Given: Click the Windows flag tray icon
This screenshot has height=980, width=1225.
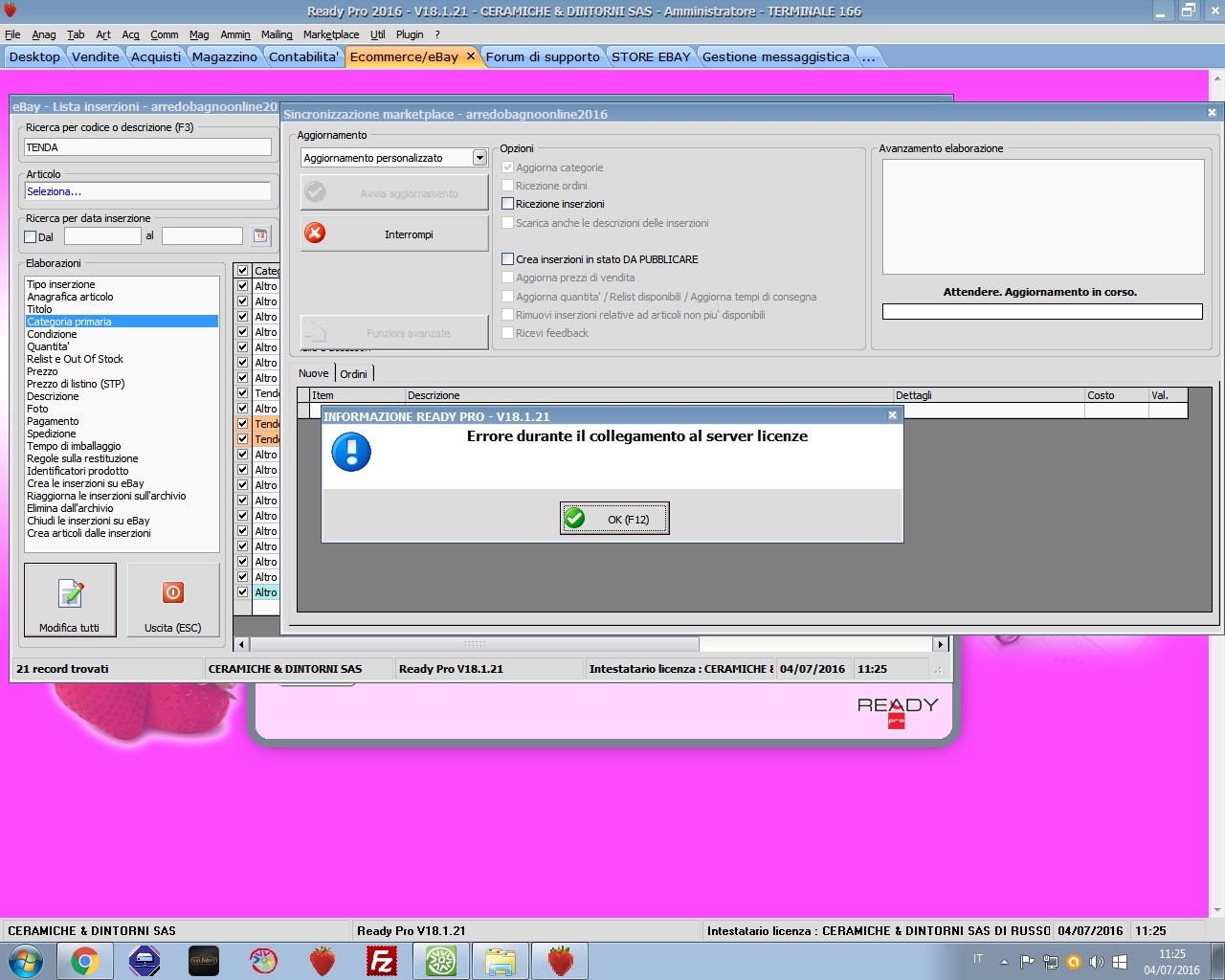Looking at the screenshot, I should [x=1120, y=962].
